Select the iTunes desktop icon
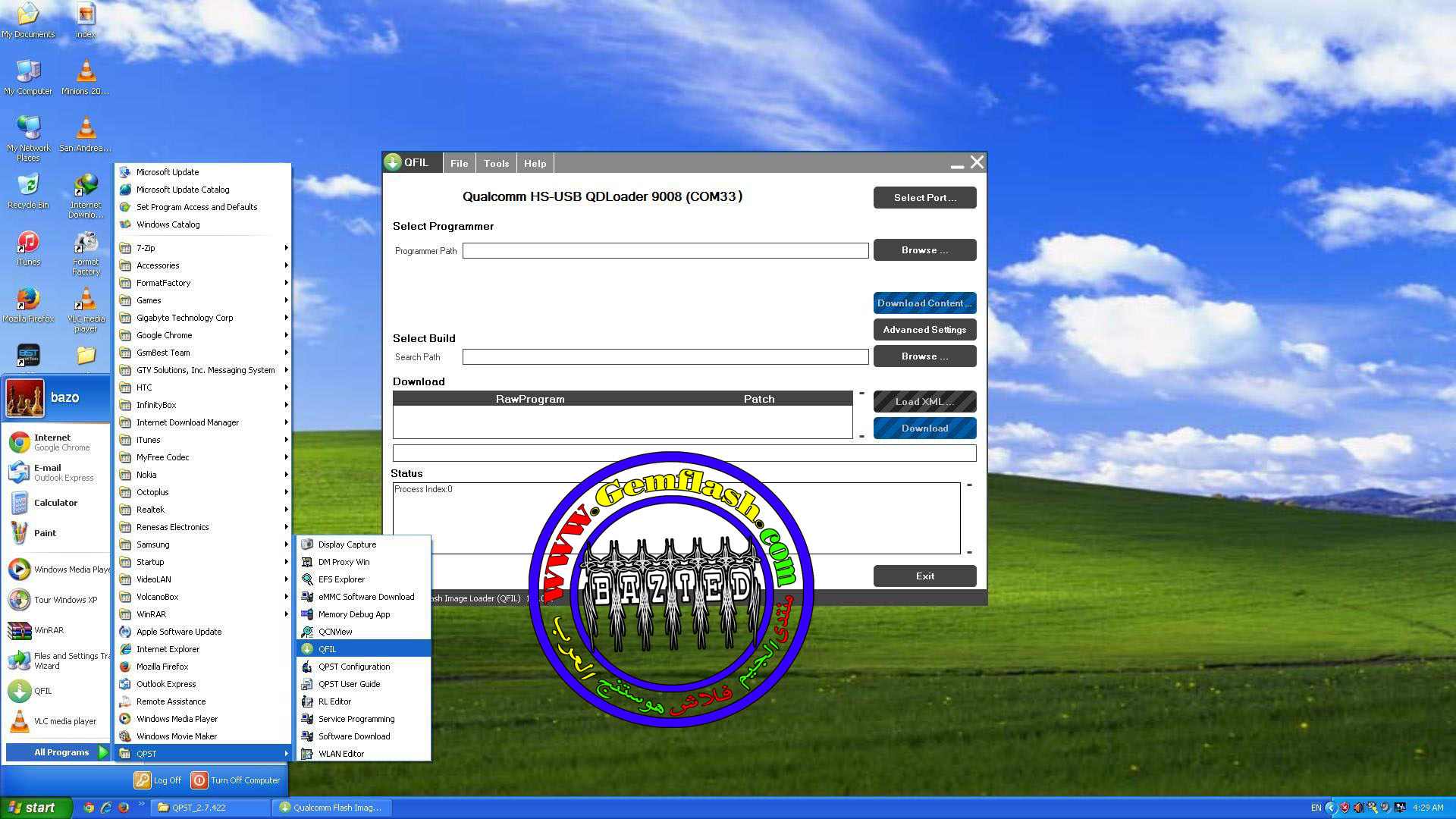The height and width of the screenshot is (819, 1456). click(28, 248)
